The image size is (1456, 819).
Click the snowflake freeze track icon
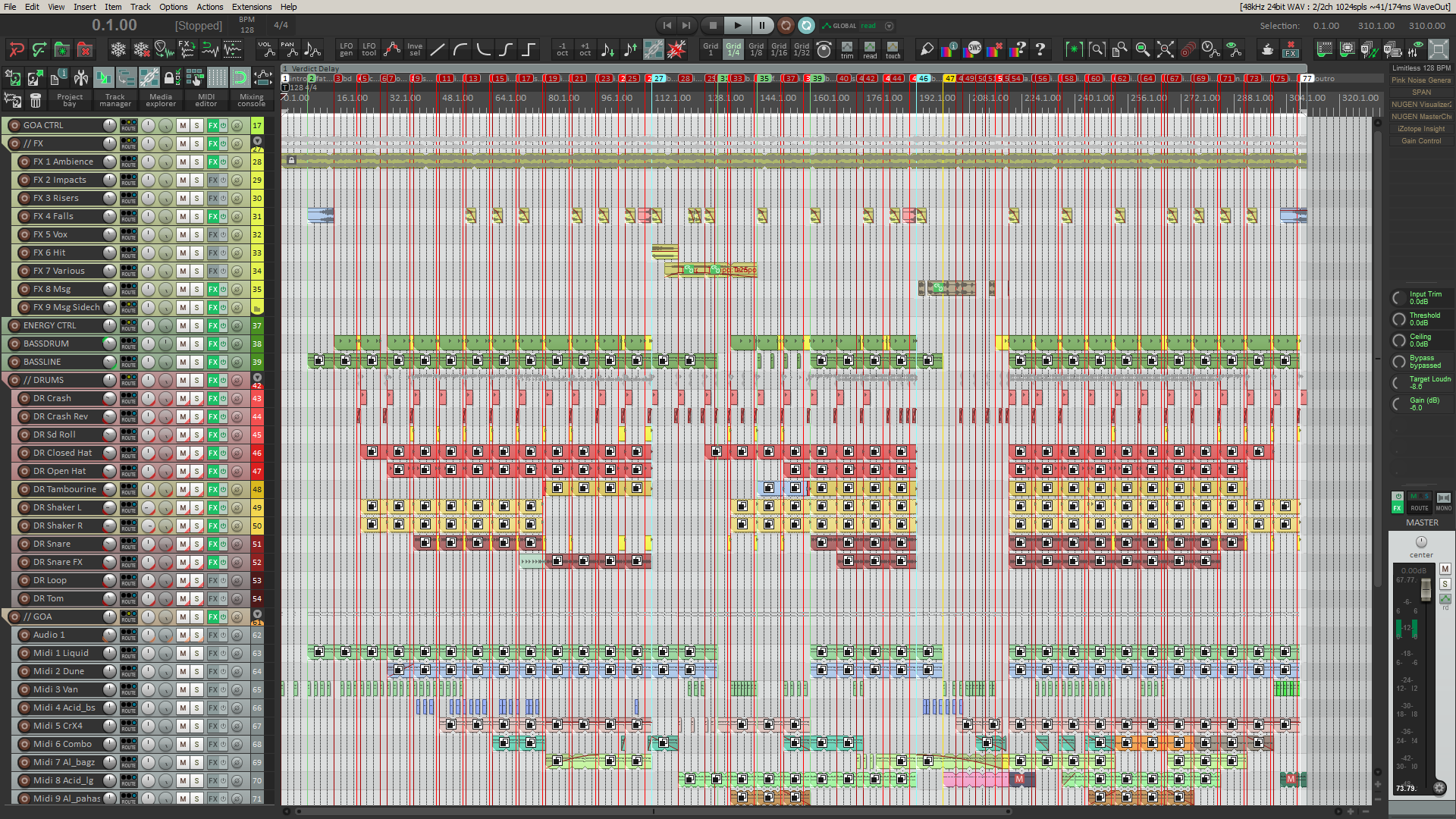(x=118, y=50)
